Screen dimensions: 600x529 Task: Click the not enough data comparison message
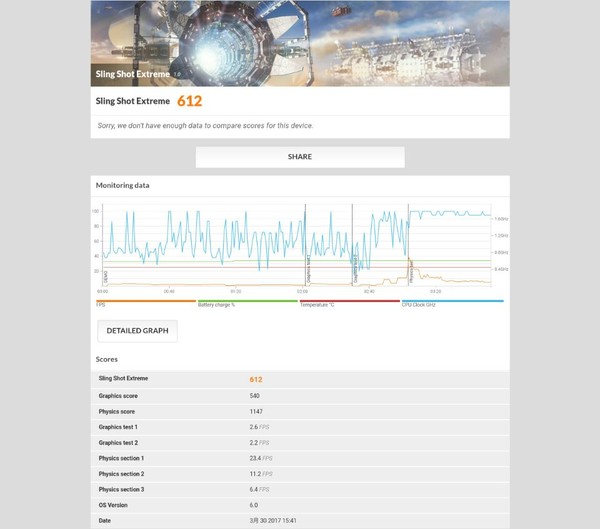(x=205, y=126)
